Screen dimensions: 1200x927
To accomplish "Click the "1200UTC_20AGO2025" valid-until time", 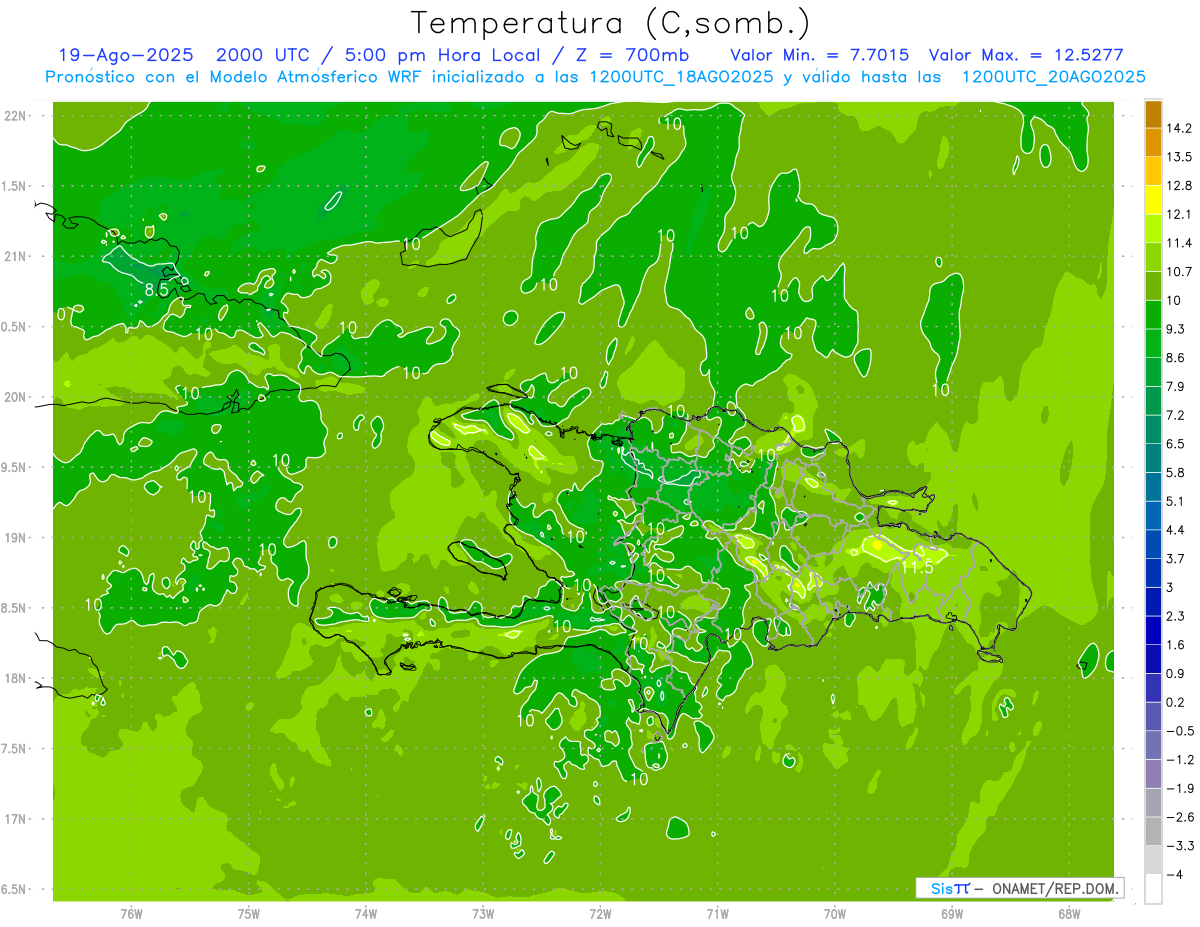I will (1052, 77).
